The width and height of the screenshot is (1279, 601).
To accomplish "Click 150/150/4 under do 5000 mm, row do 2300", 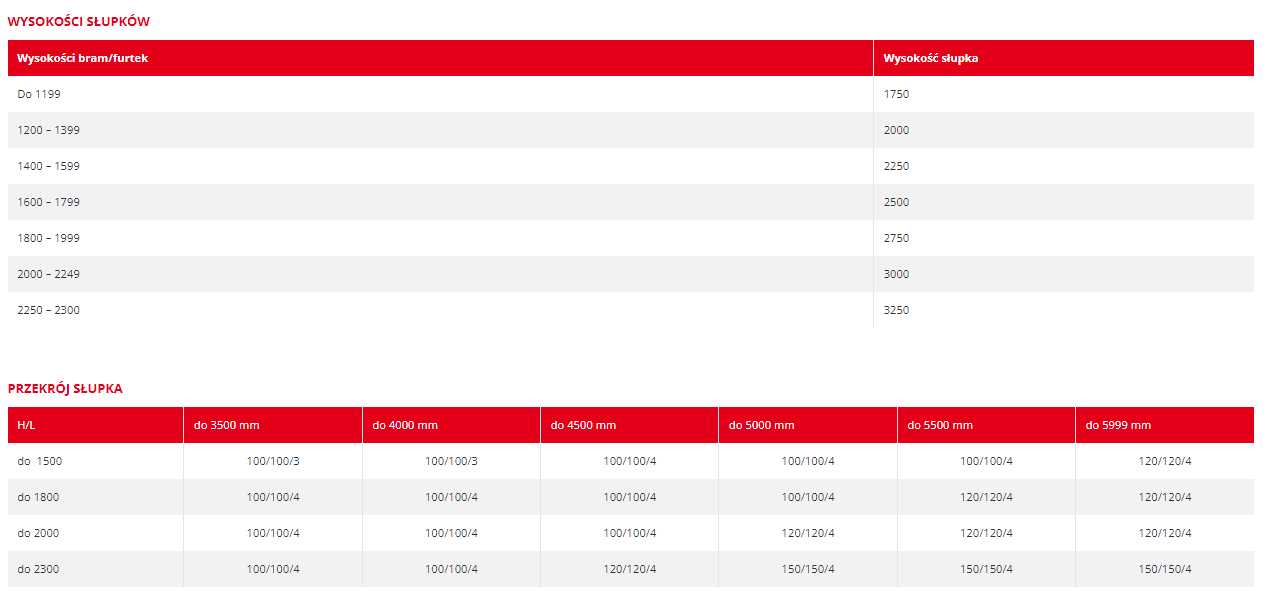I will point(808,569).
